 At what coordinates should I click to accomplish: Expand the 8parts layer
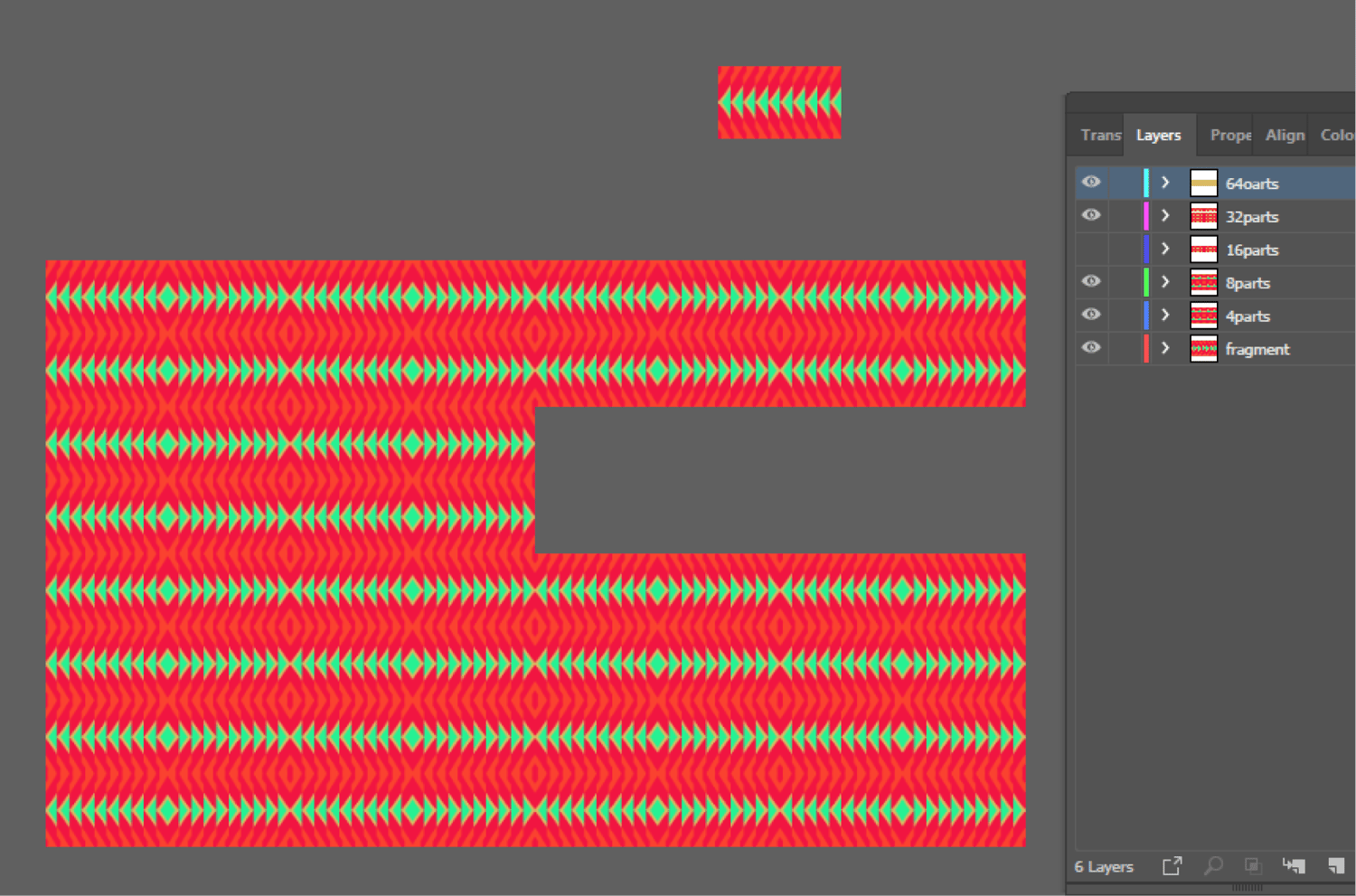pyautogui.click(x=1165, y=282)
